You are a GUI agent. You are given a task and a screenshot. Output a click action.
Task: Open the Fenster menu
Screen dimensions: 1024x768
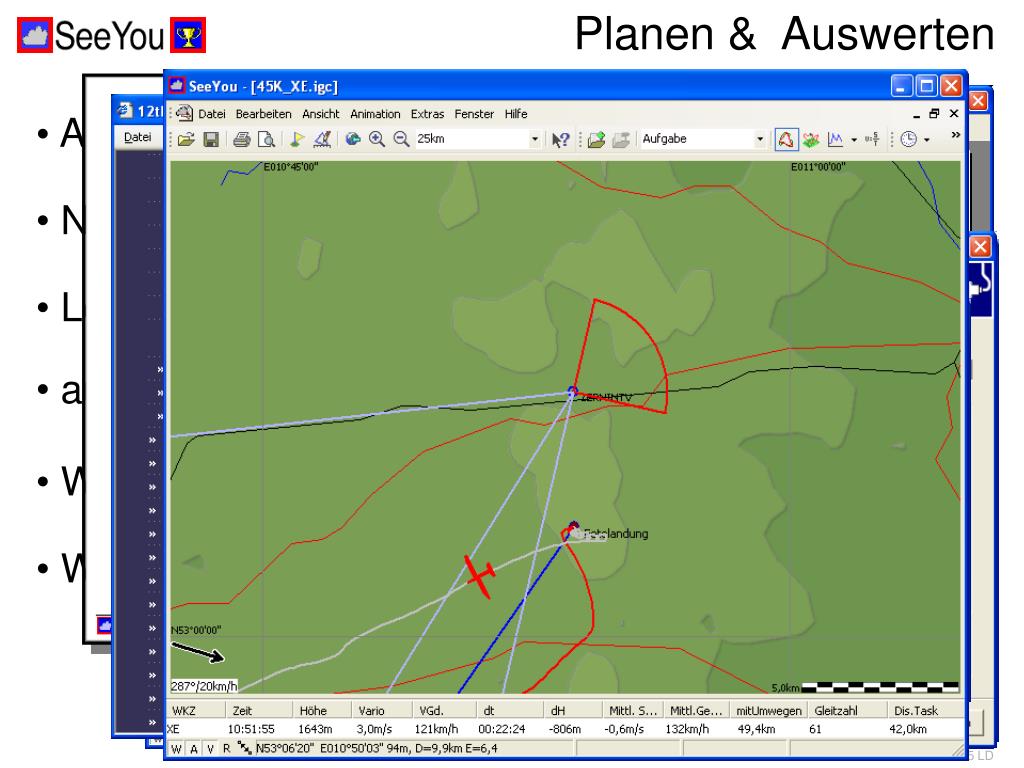474,114
